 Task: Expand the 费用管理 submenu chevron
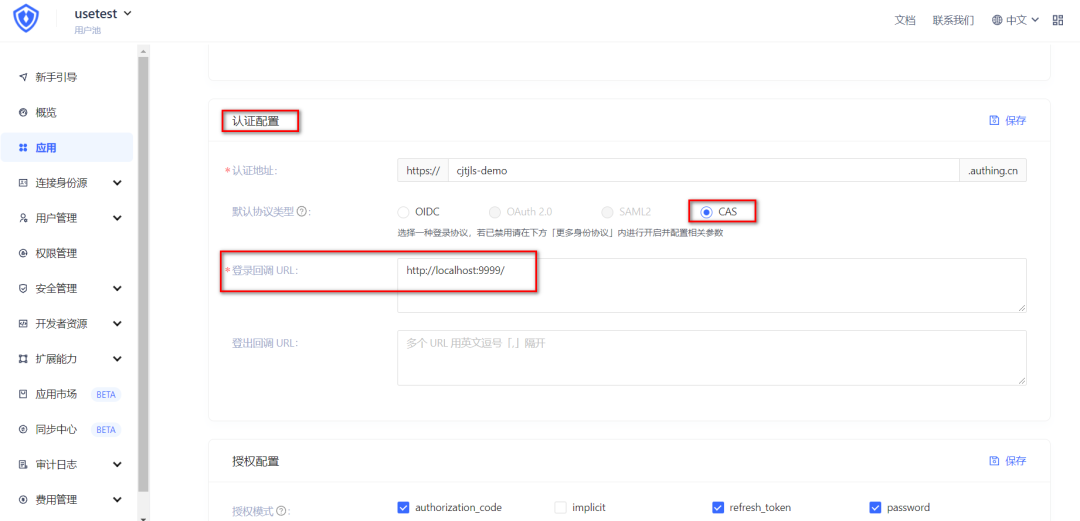tap(117, 500)
